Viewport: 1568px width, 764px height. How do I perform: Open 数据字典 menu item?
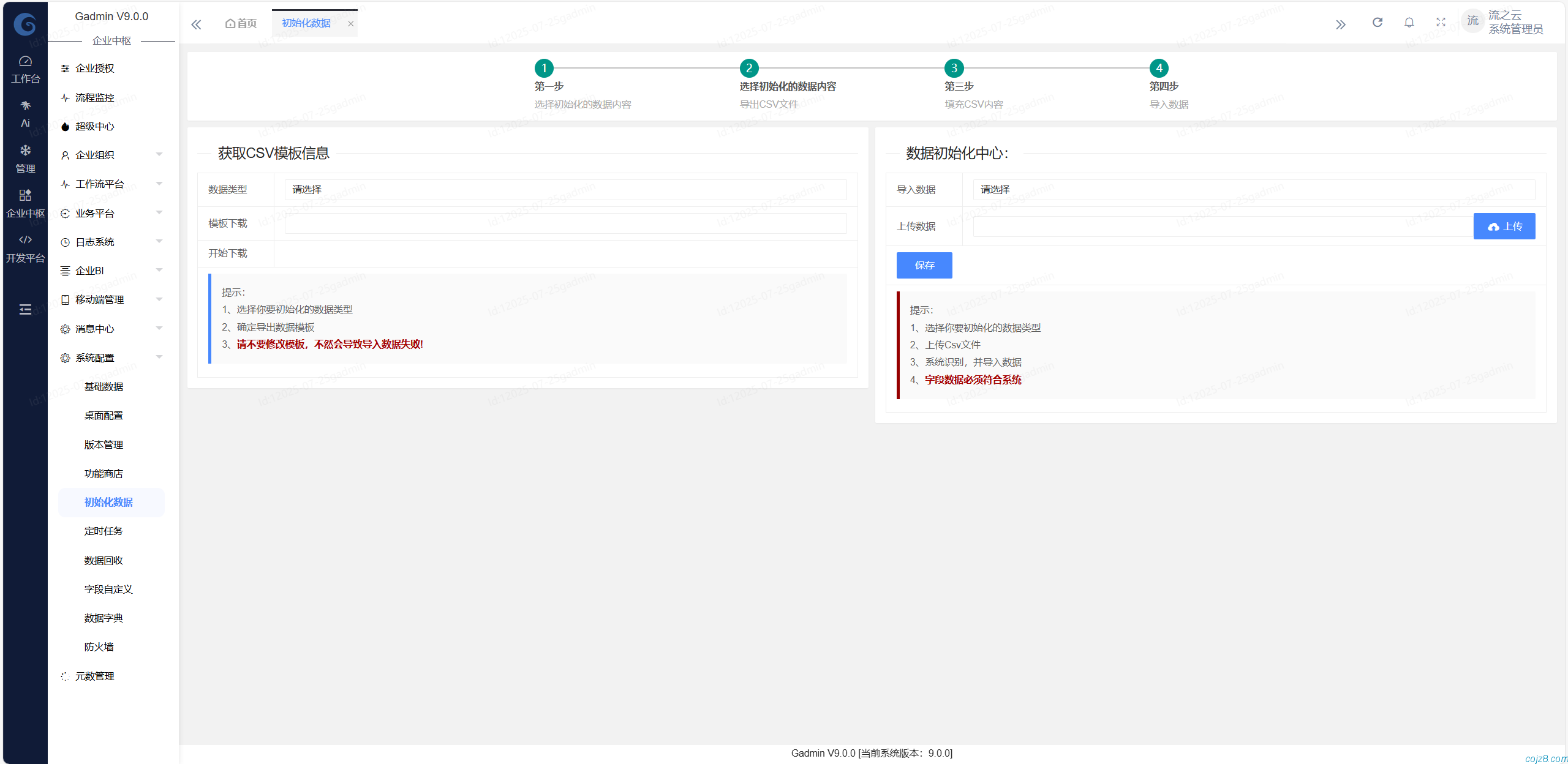[x=104, y=618]
